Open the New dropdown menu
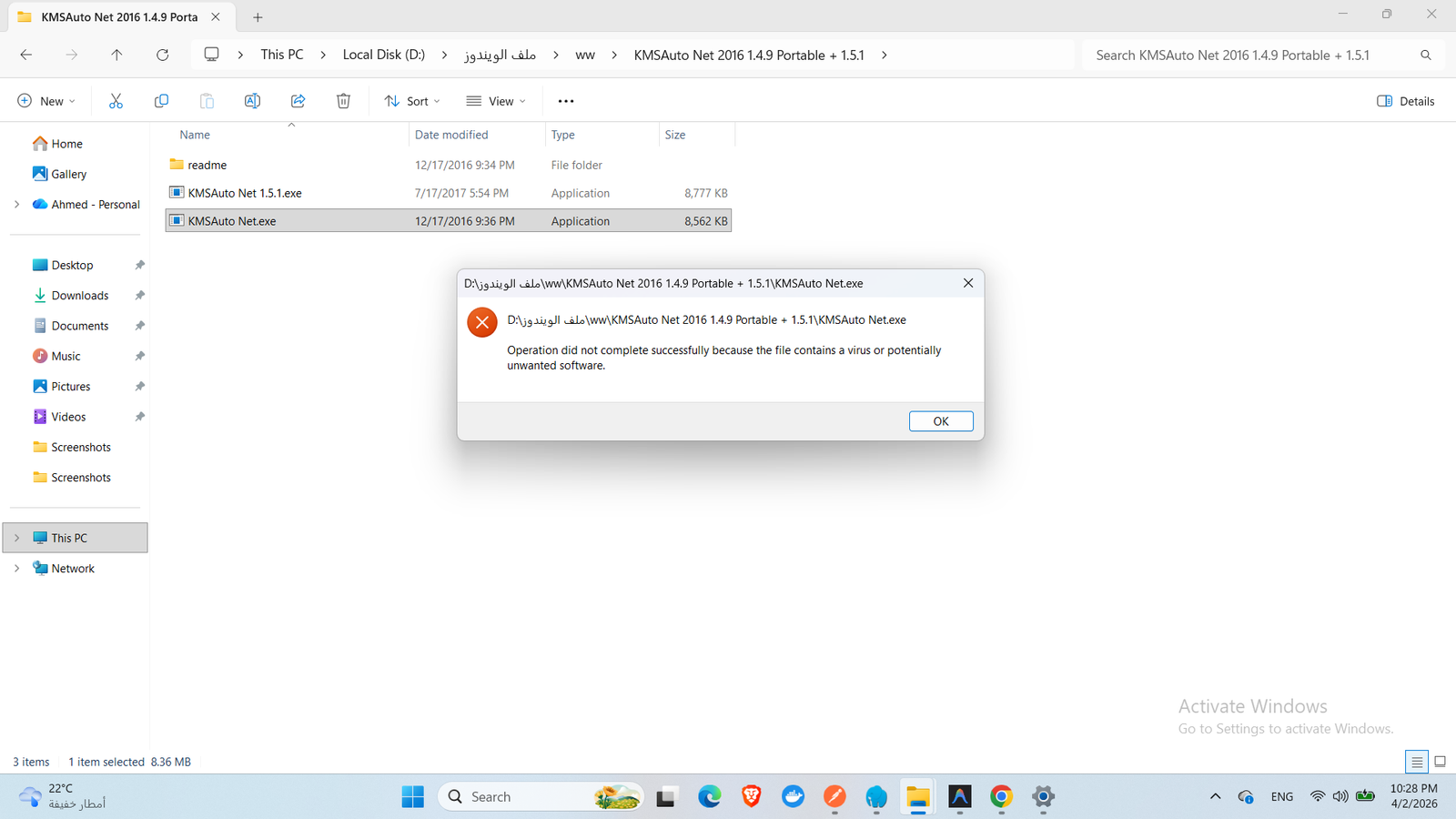This screenshot has height=819, width=1456. click(x=46, y=101)
